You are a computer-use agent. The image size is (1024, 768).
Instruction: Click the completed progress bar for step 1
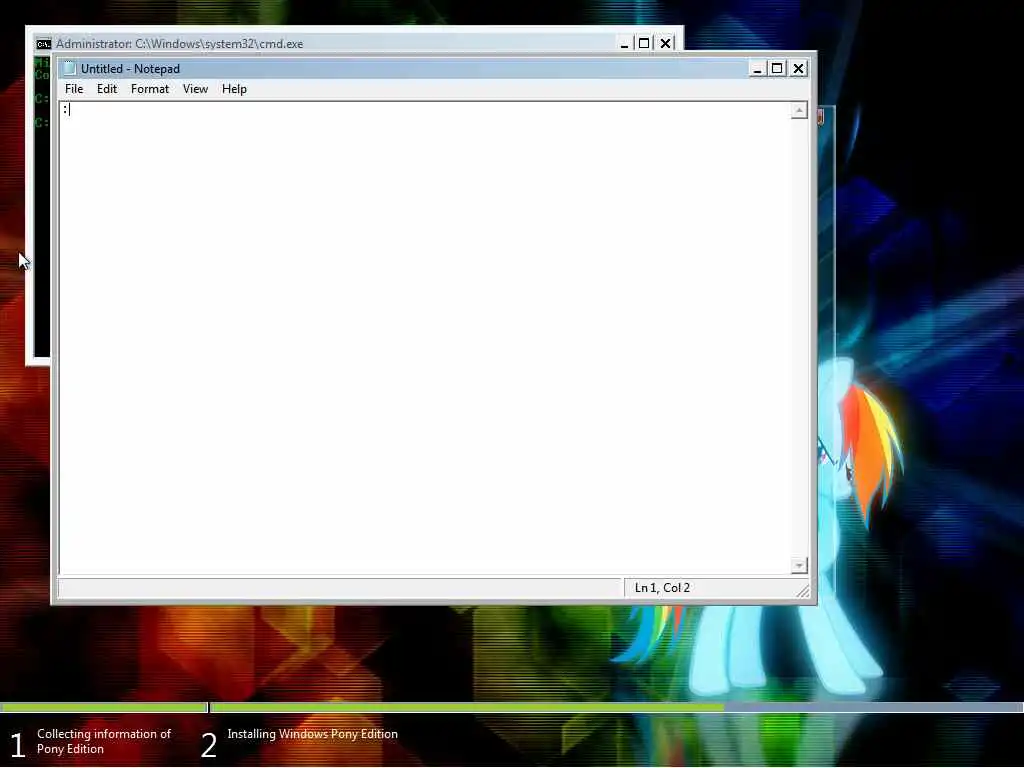[103, 707]
